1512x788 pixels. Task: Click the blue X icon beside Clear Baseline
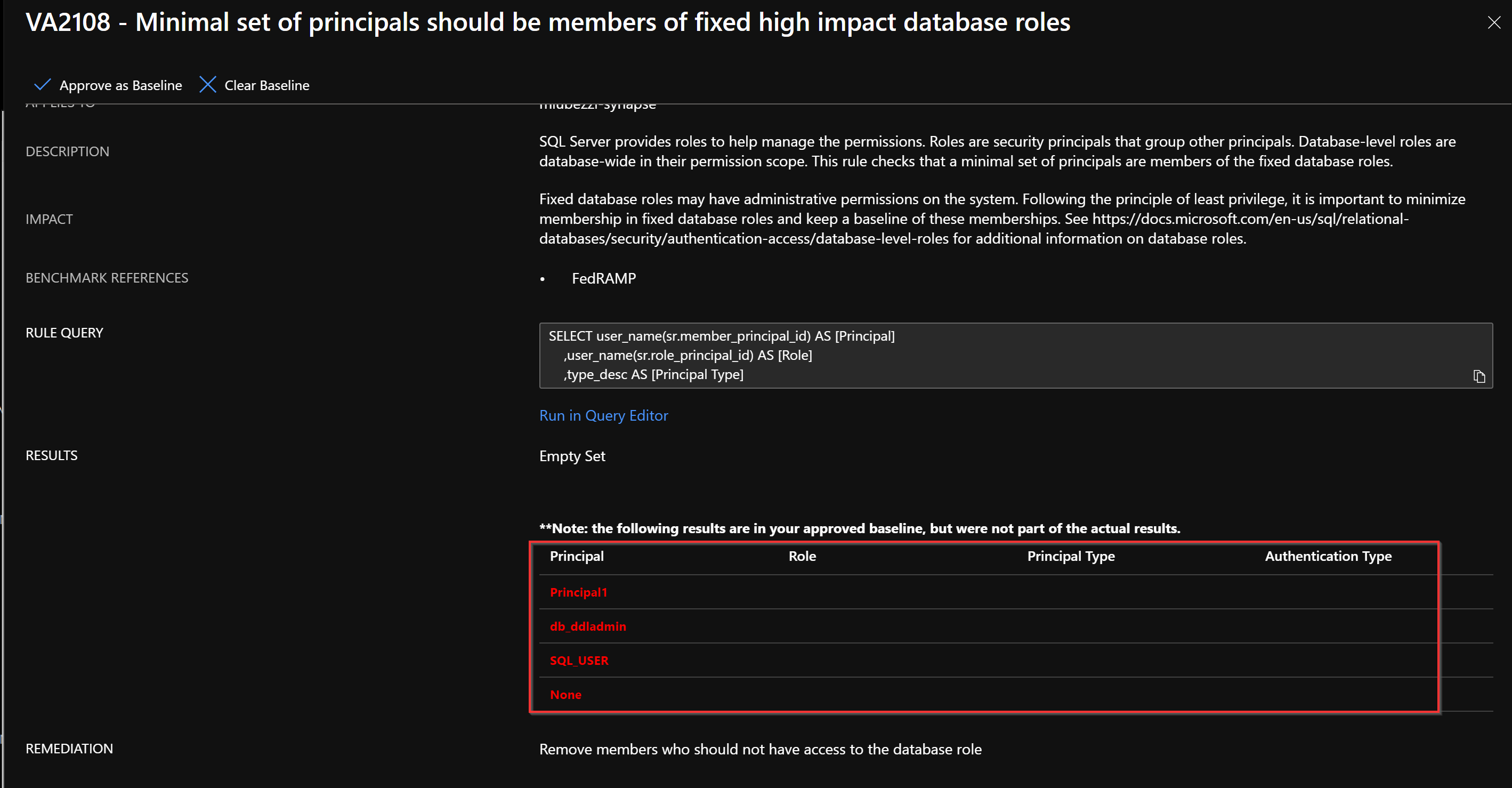[208, 85]
